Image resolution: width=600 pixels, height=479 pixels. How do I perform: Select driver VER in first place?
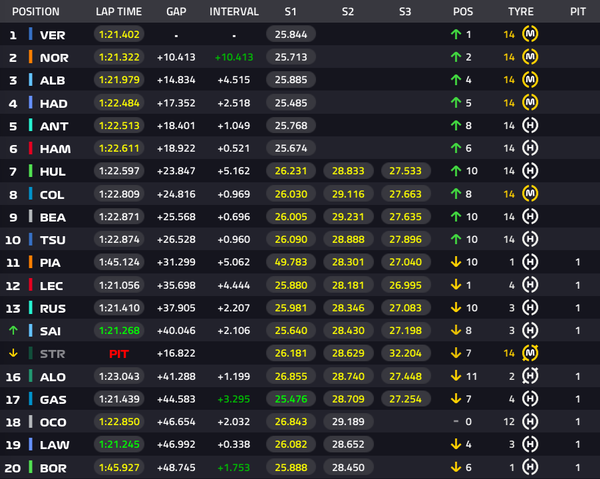[x=52, y=35]
